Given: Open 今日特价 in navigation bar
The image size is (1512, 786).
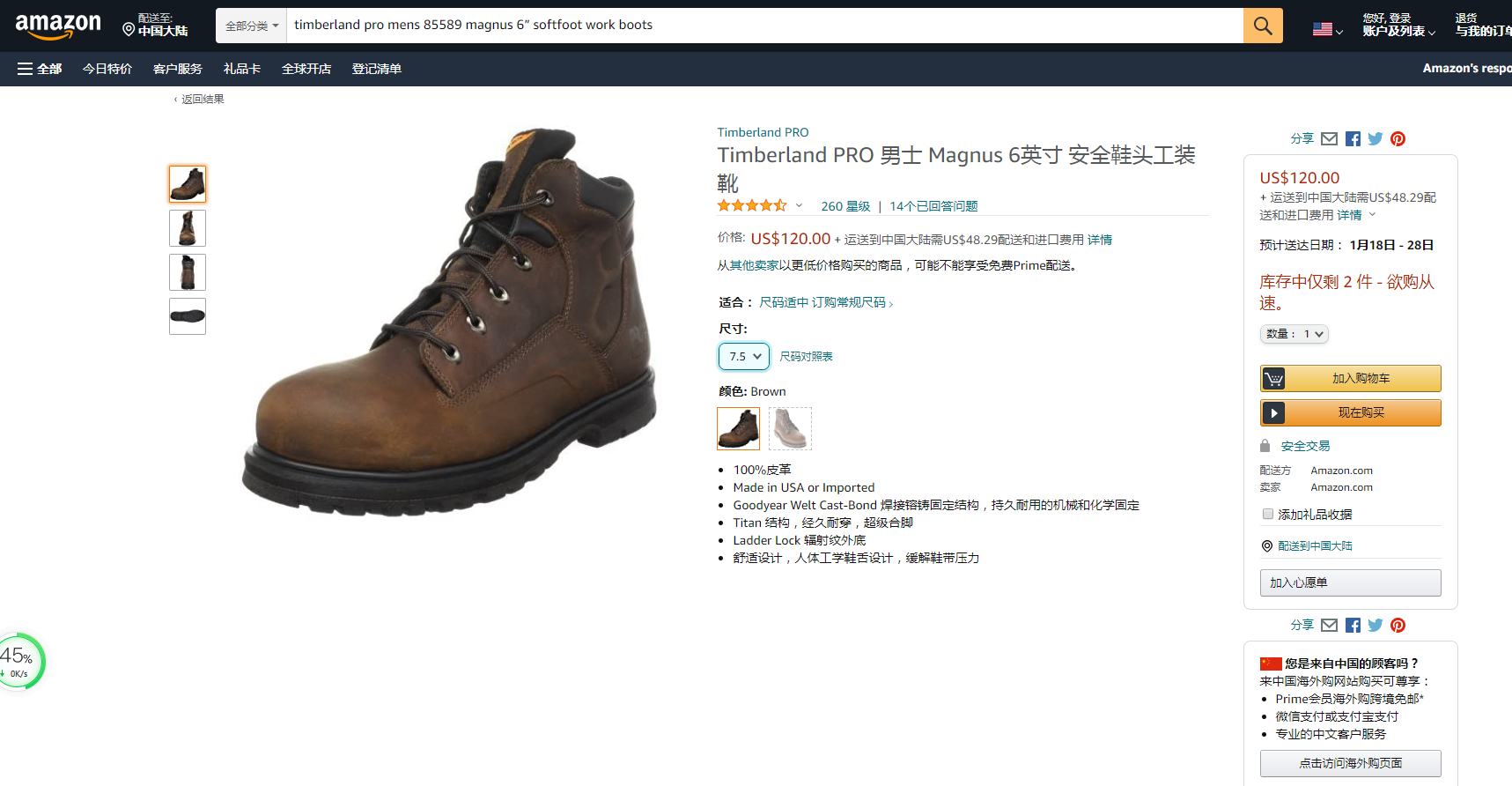Looking at the screenshot, I should pyautogui.click(x=107, y=69).
